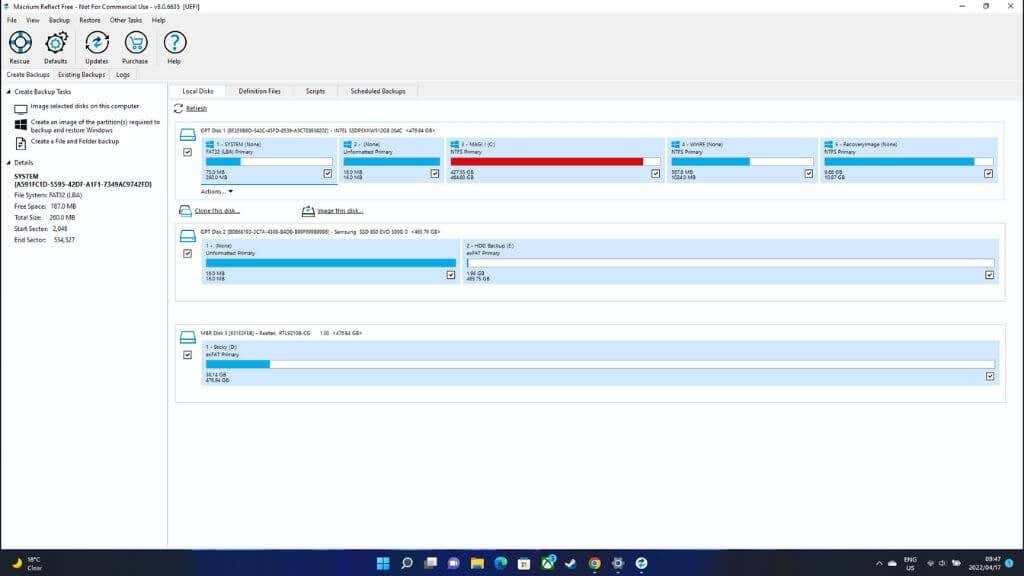Click the File and Folder backup document icon
Image resolution: width=1024 pixels, height=576 pixels.
[21, 143]
